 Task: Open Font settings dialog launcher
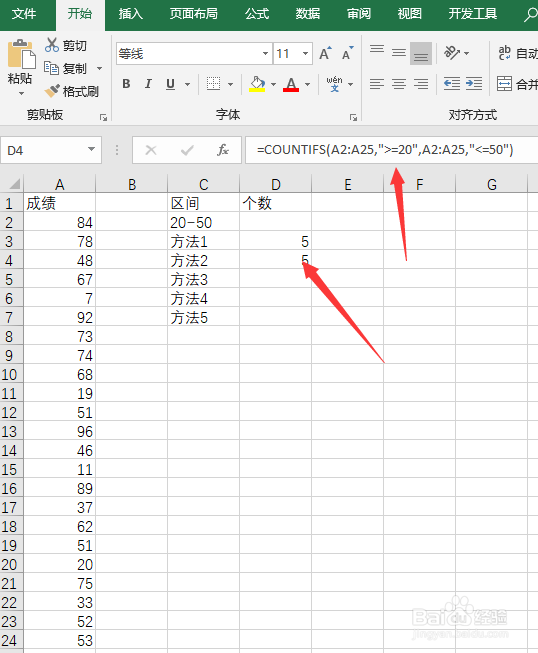[x=354, y=118]
